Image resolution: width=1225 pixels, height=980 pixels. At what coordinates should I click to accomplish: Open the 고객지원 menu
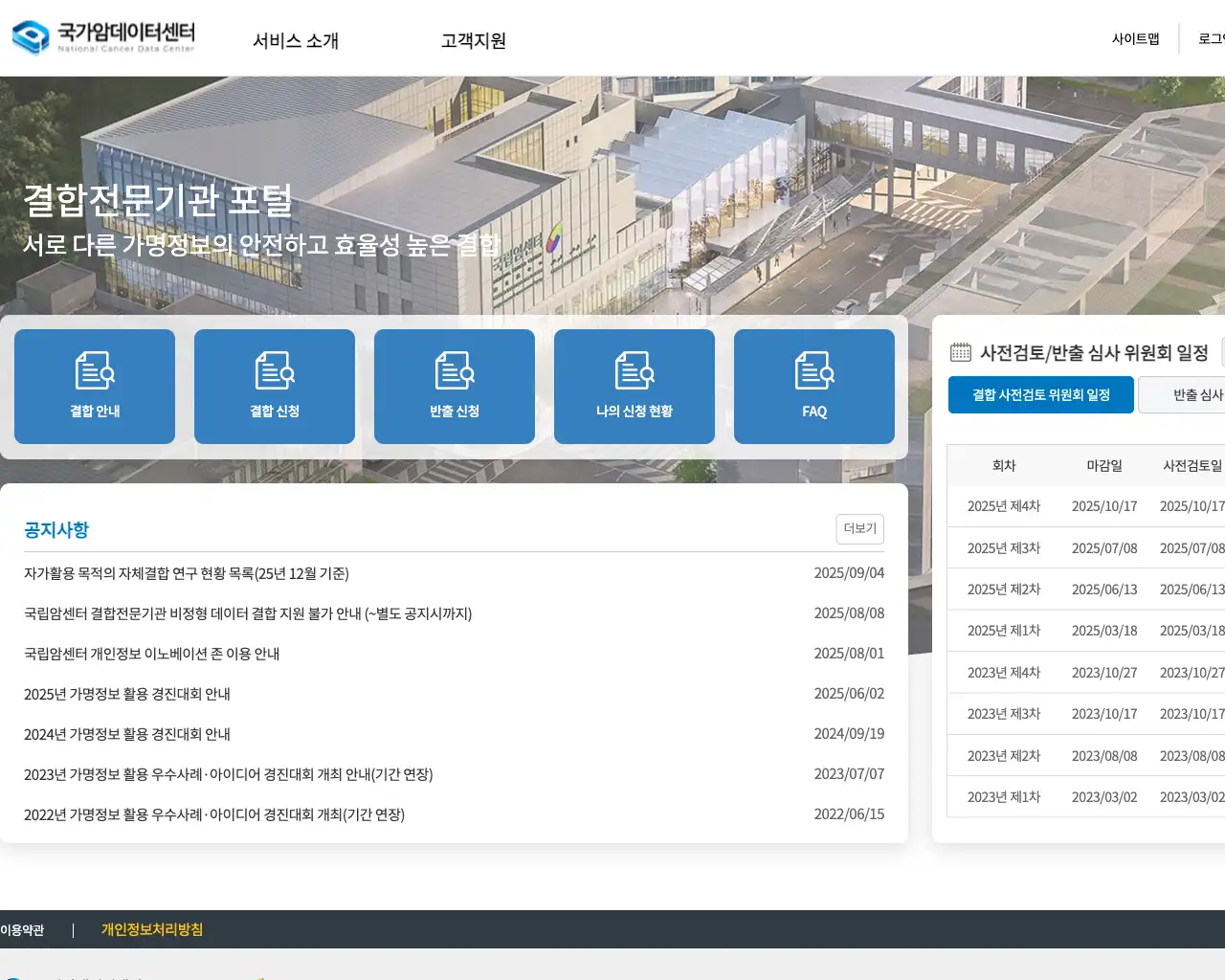tap(473, 40)
